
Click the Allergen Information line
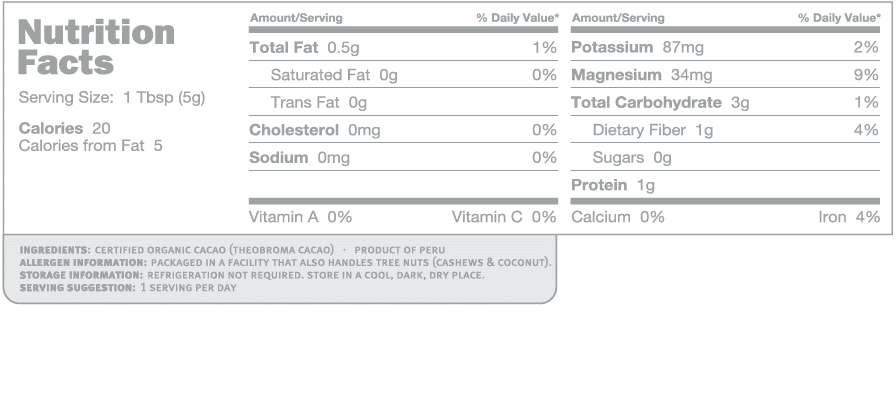tap(285, 263)
